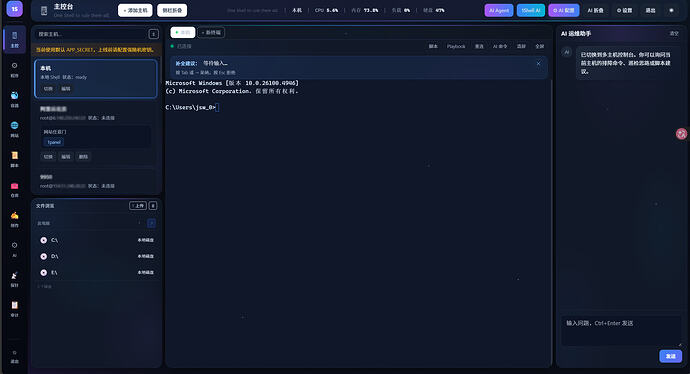
Task: Select the third host card in list
Action: click(x=95, y=181)
